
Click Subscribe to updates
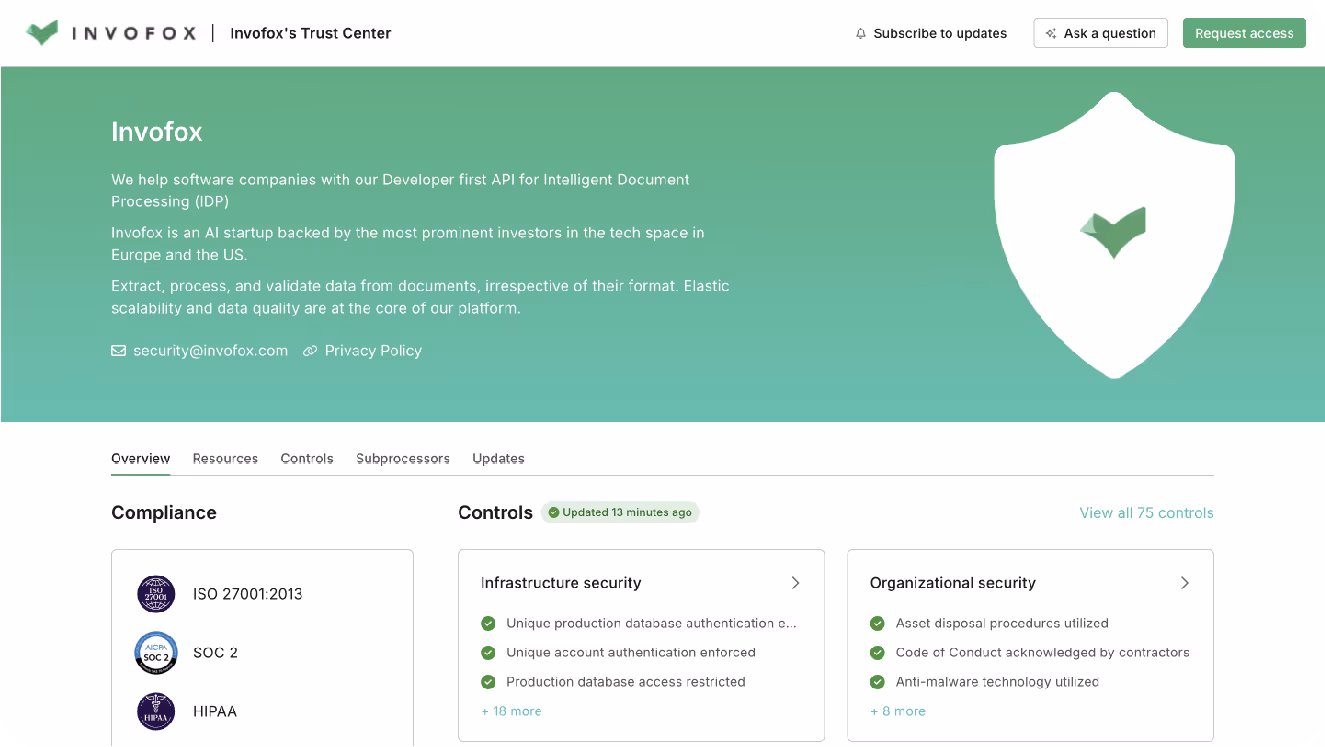click(931, 33)
